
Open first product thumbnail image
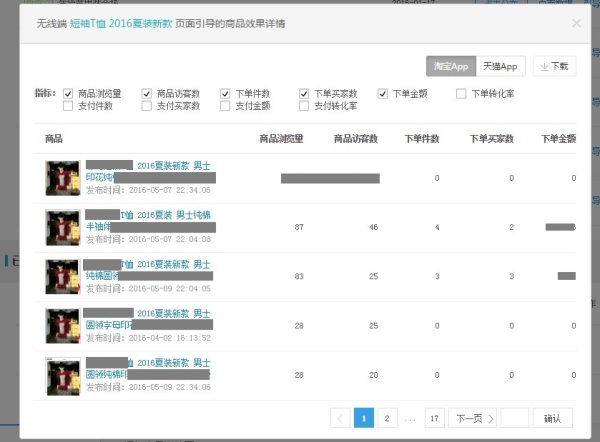(x=62, y=178)
